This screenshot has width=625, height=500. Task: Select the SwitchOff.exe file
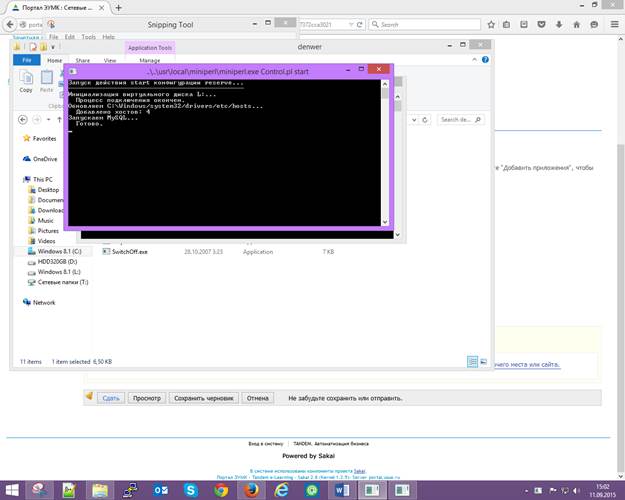(129, 252)
